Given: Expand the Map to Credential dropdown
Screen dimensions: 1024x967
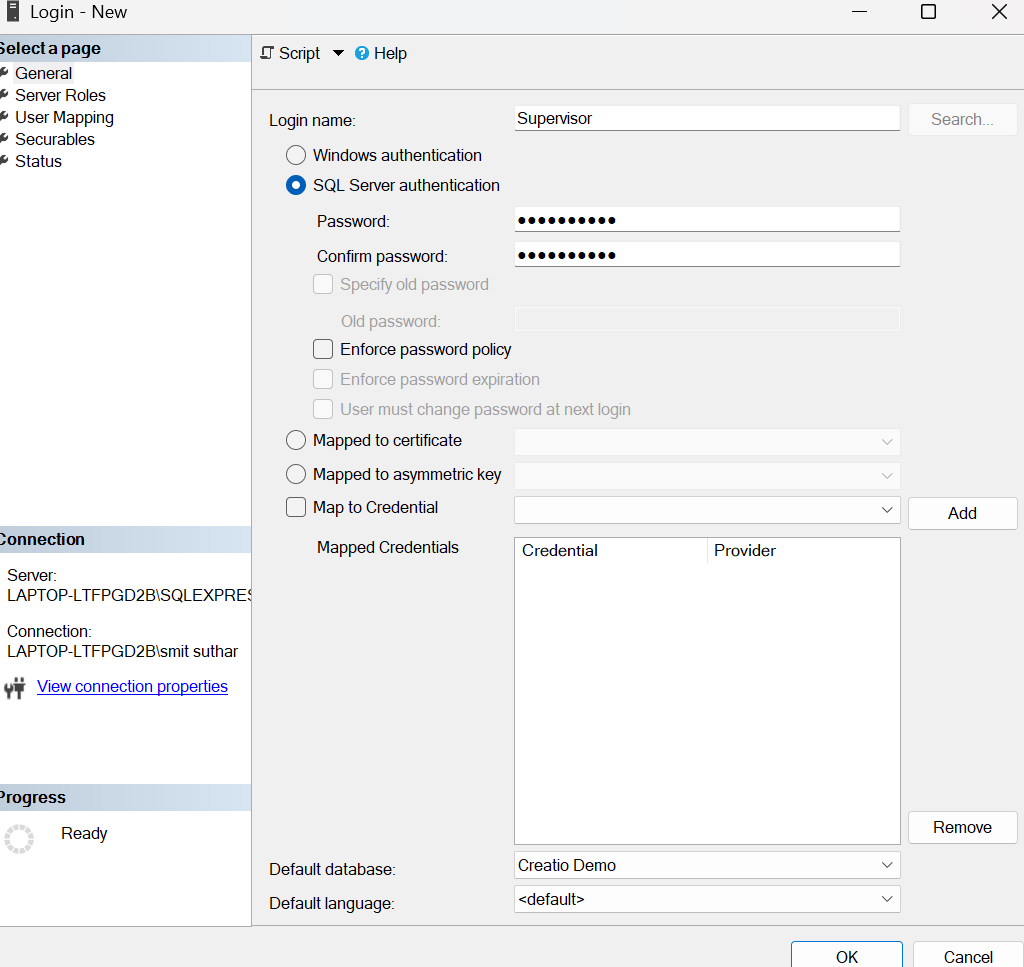Looking at the screenshot, I should (x=886, y=510).
